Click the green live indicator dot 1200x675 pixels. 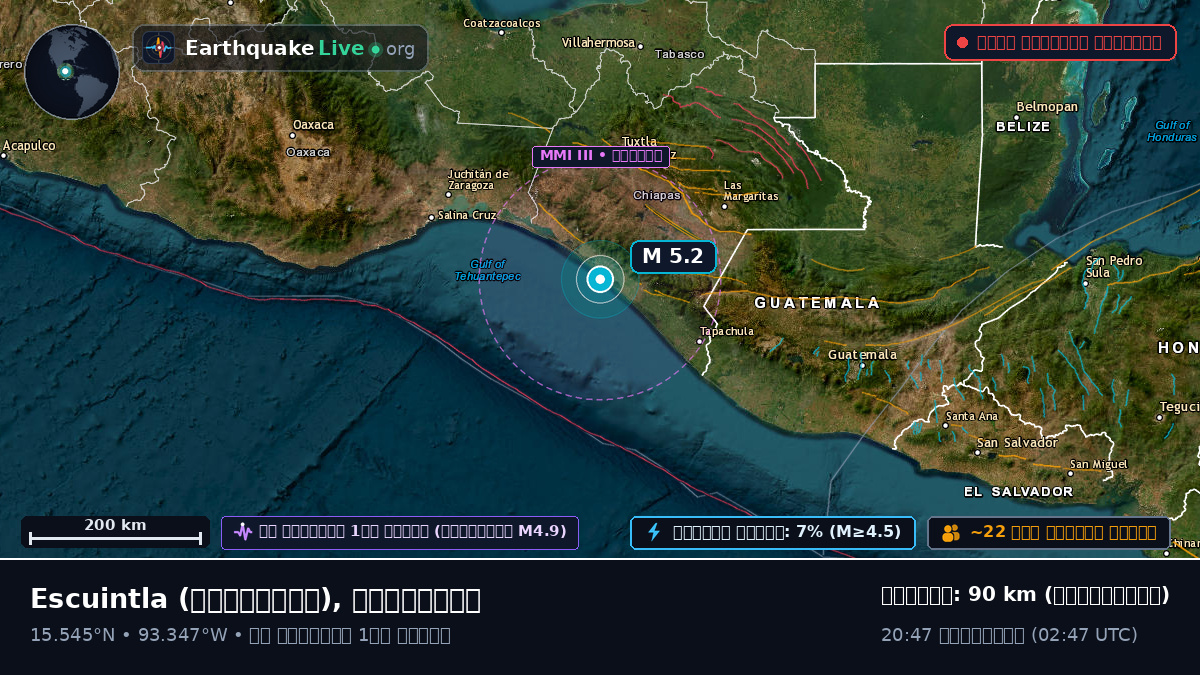375,49
